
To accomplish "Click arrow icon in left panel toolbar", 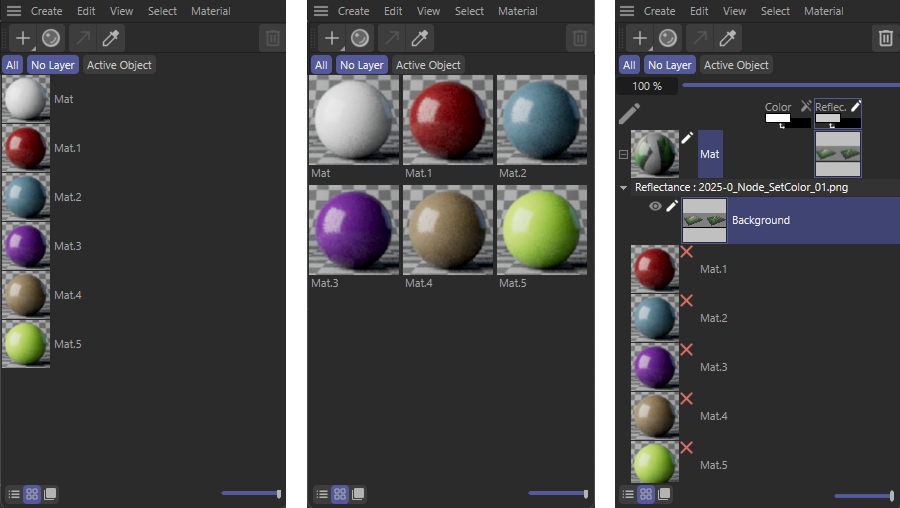I will click(83, 38).
